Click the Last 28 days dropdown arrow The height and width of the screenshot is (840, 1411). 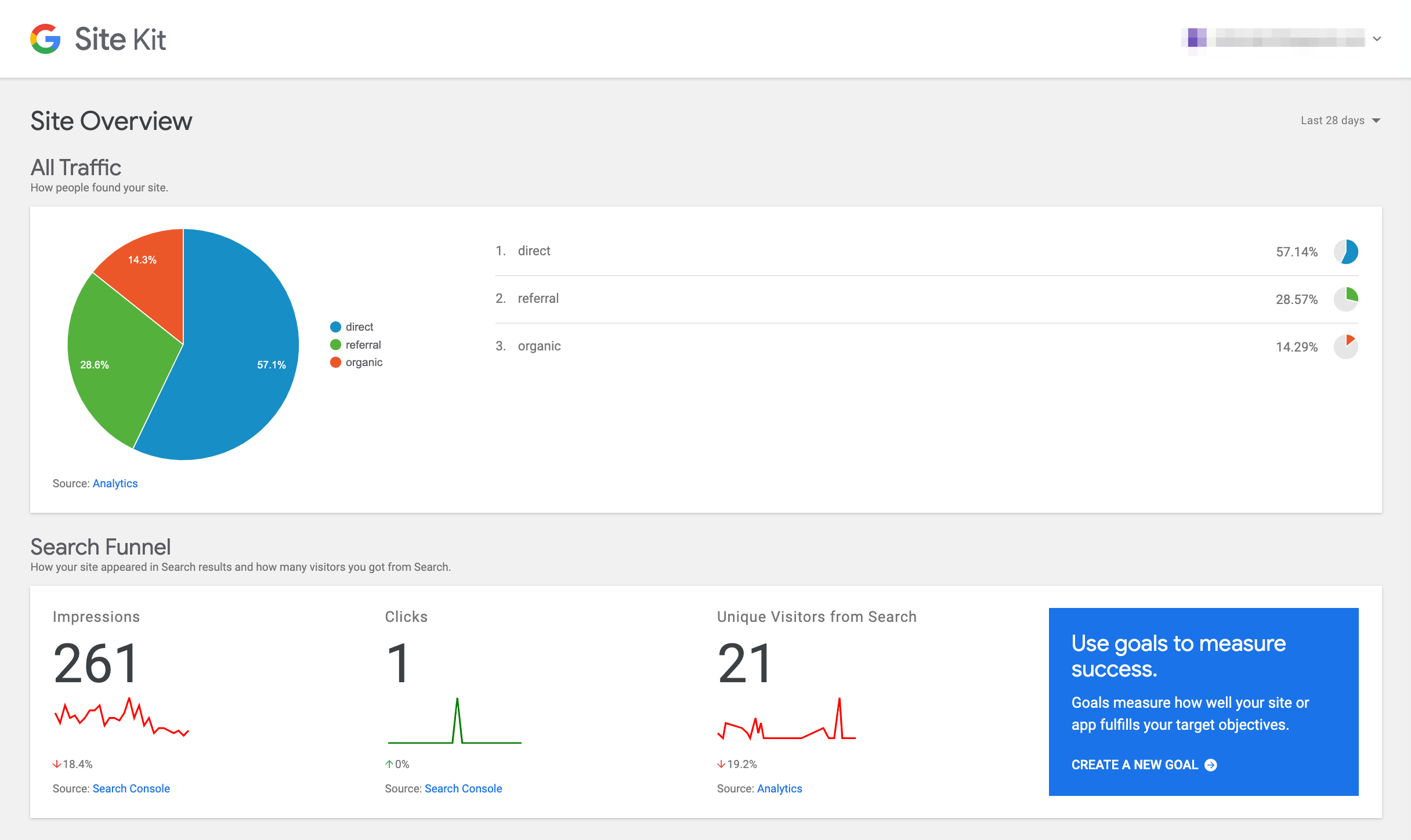pos(1376,121)
